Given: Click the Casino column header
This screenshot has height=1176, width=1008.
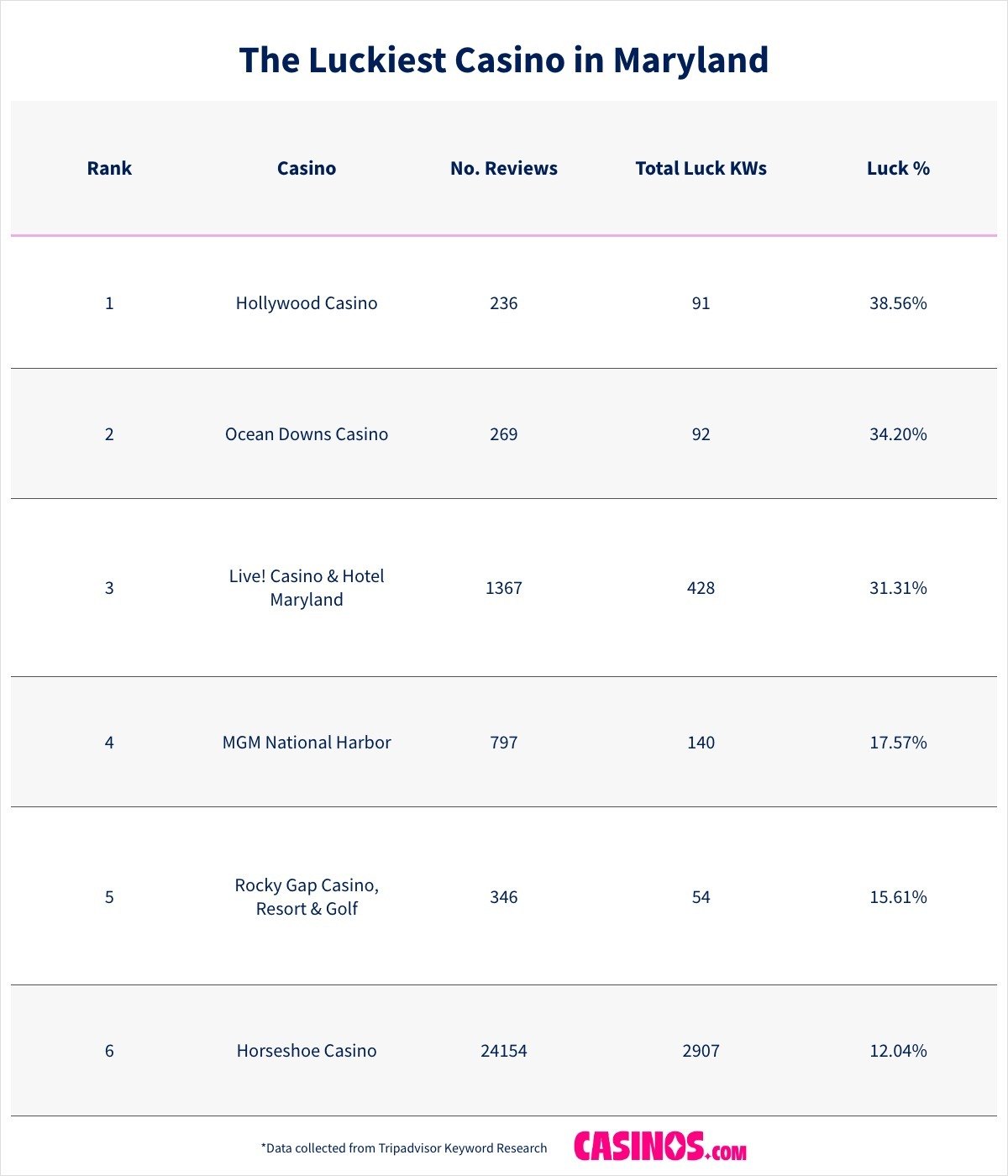Looking at the screenshot, I should [307, 168].
